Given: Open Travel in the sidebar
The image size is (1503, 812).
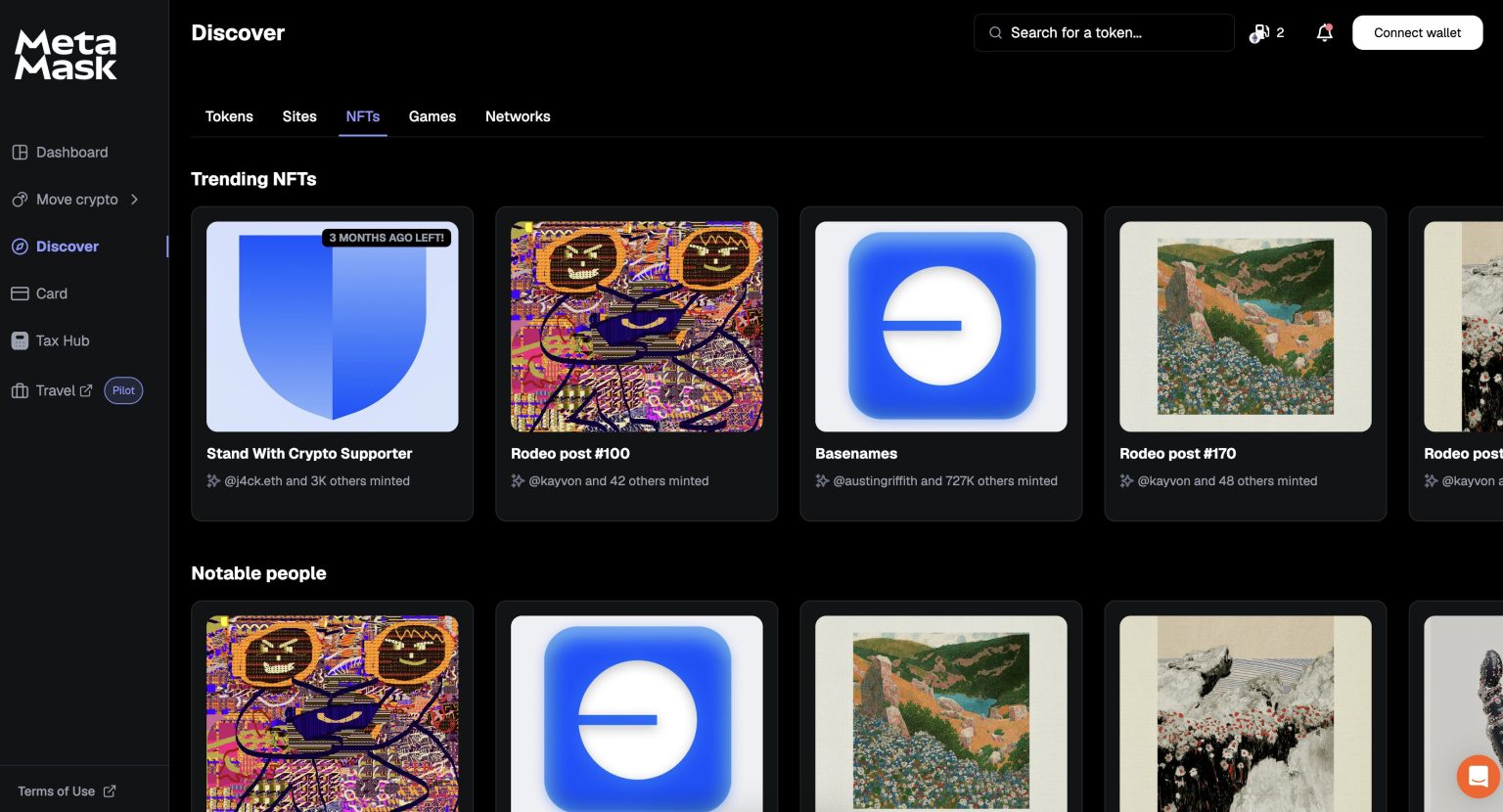Looking at the screenshot, I should click(x=56, y=390).
